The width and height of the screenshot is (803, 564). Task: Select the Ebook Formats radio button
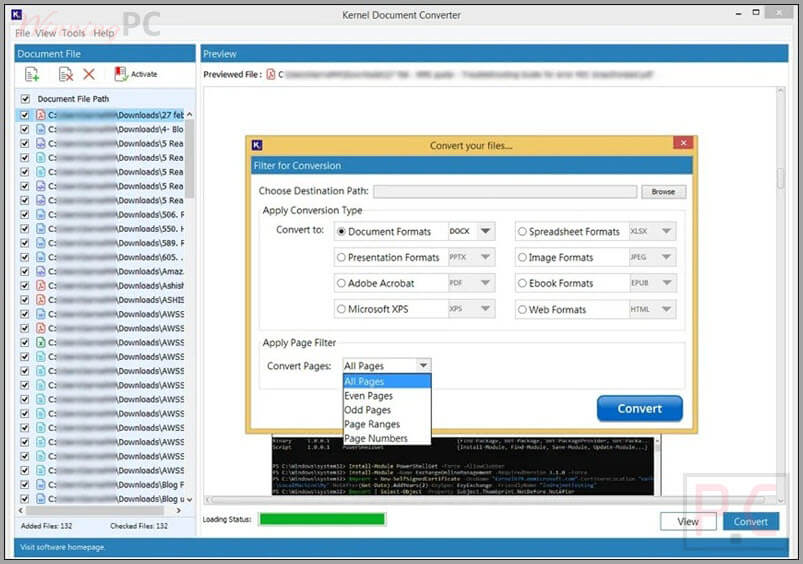click(x=522, y=283)
